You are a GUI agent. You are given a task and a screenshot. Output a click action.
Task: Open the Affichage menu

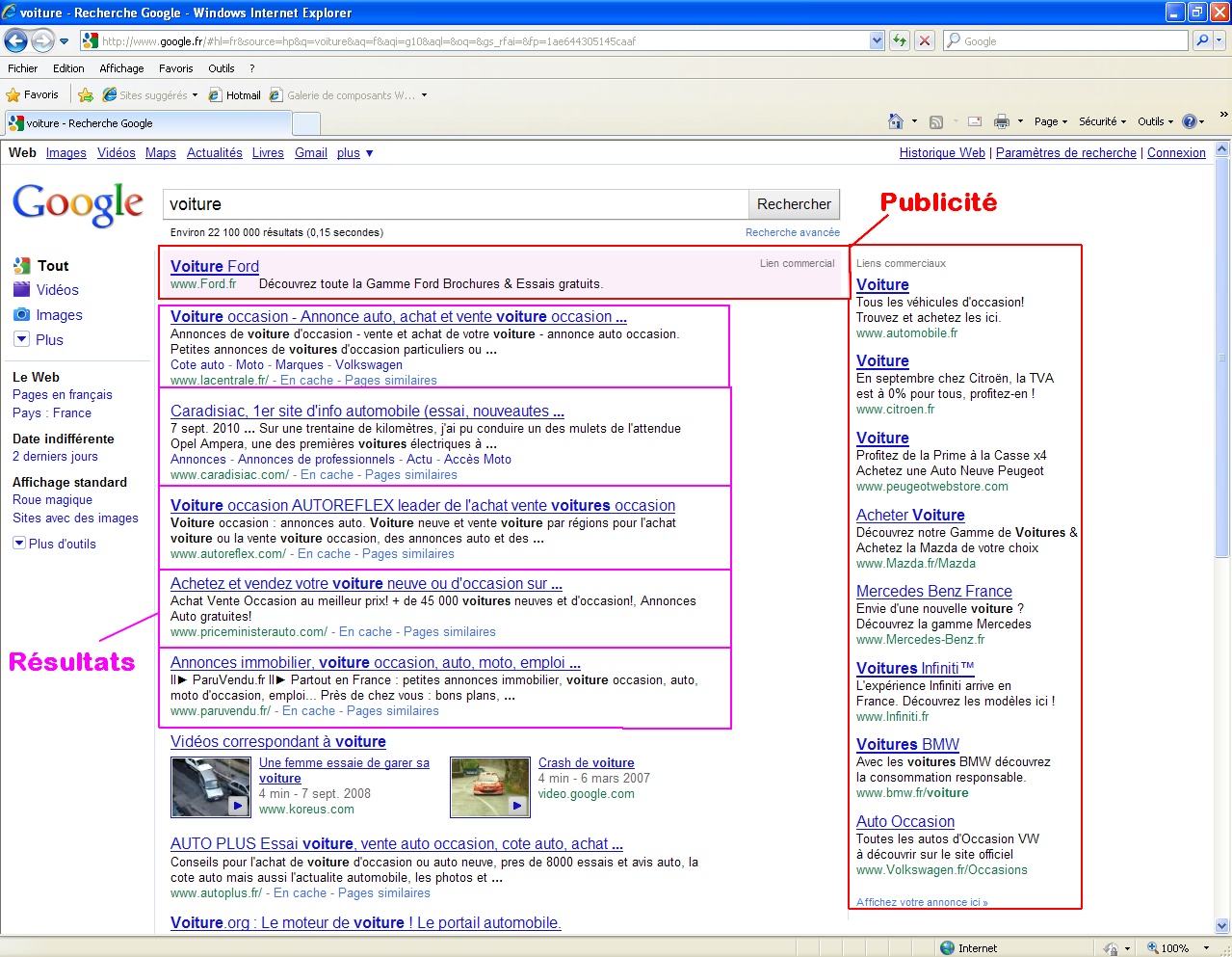[x=121, y=68]
